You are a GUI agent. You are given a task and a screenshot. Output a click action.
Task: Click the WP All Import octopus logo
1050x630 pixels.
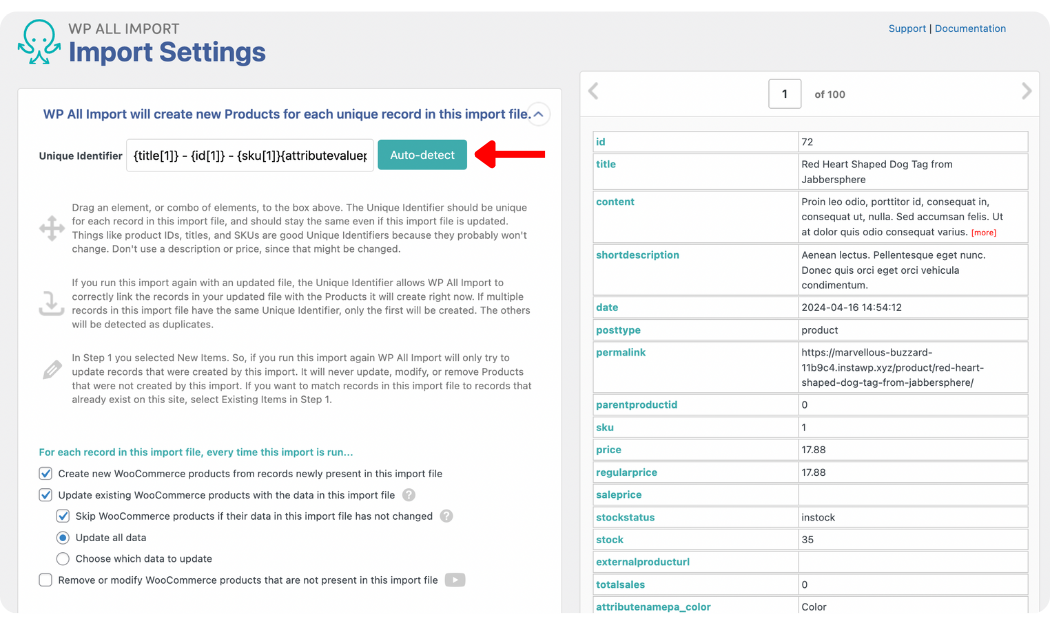(x=40, y=44)
